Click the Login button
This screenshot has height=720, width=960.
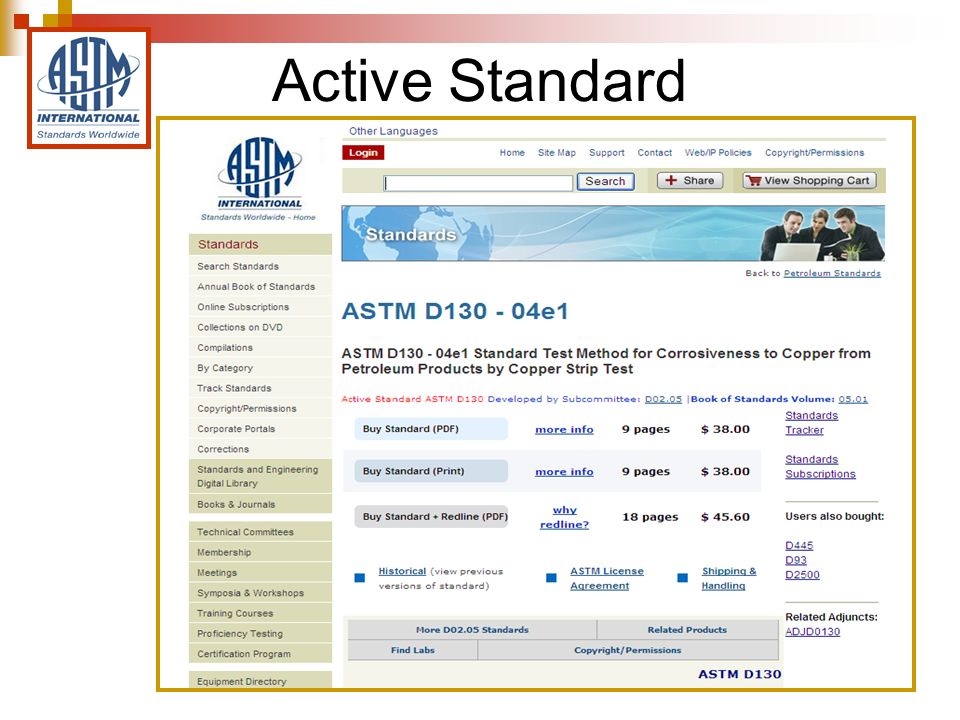tap(363, 152)
